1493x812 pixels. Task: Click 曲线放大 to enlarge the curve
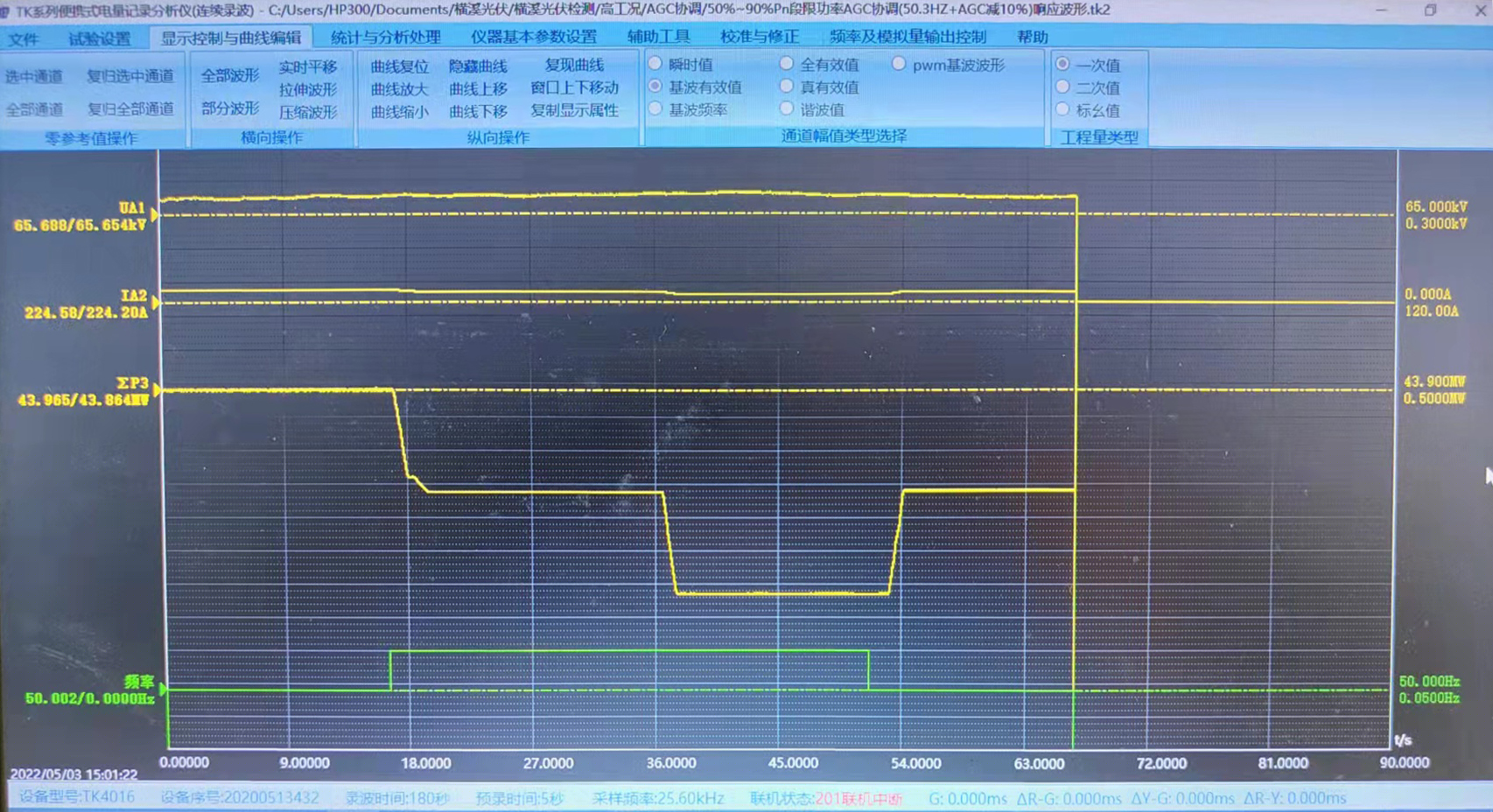coord(399,89)
